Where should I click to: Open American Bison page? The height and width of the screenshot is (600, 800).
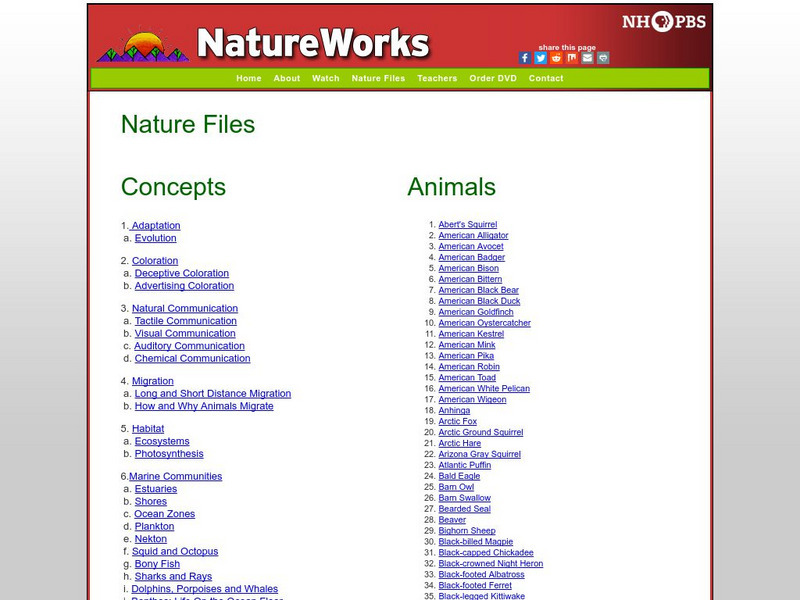[x=469, y=268]
